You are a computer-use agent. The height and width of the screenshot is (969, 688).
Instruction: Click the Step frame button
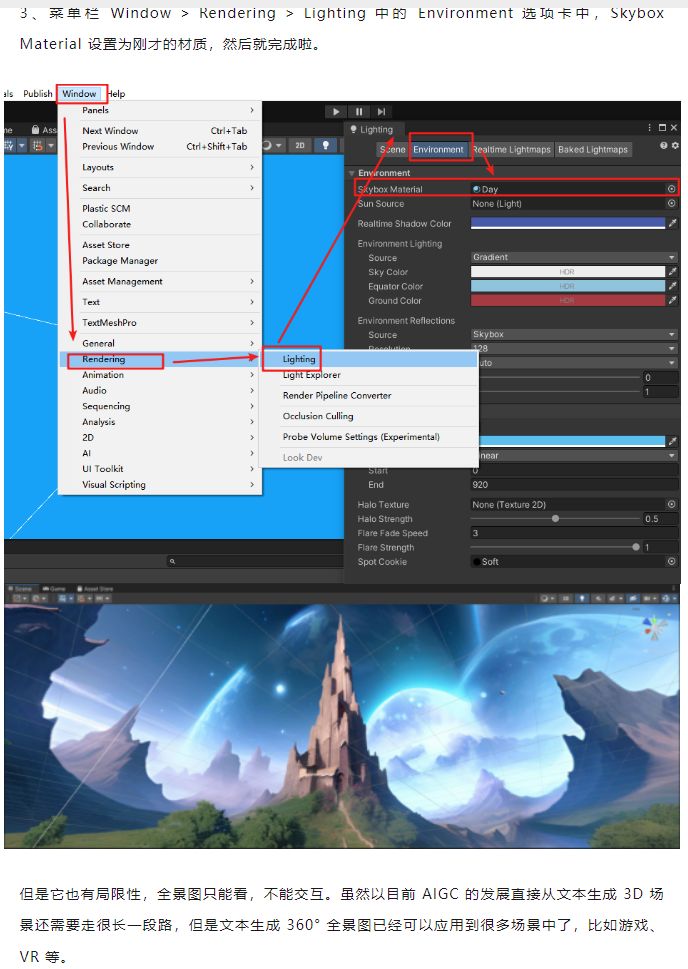click(381, 111)
